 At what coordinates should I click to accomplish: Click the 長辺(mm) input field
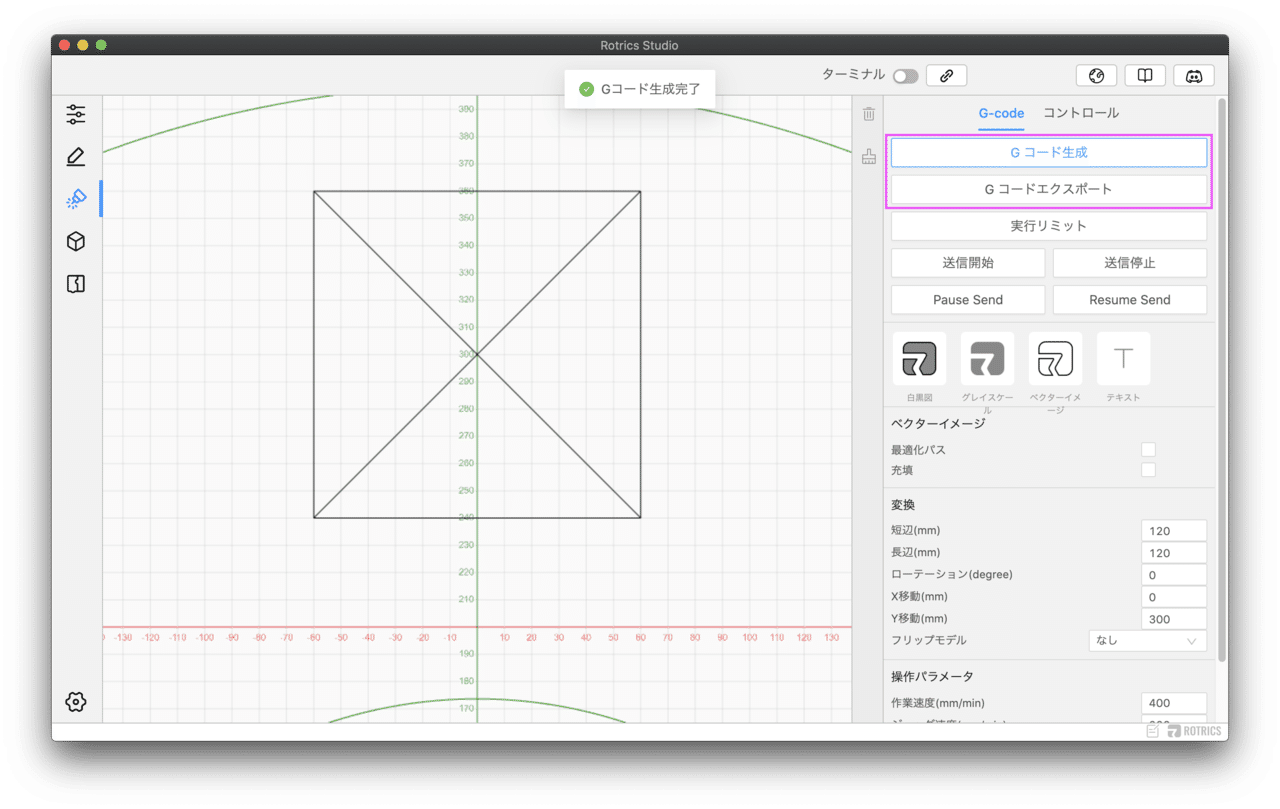(x=1174, y=553)
